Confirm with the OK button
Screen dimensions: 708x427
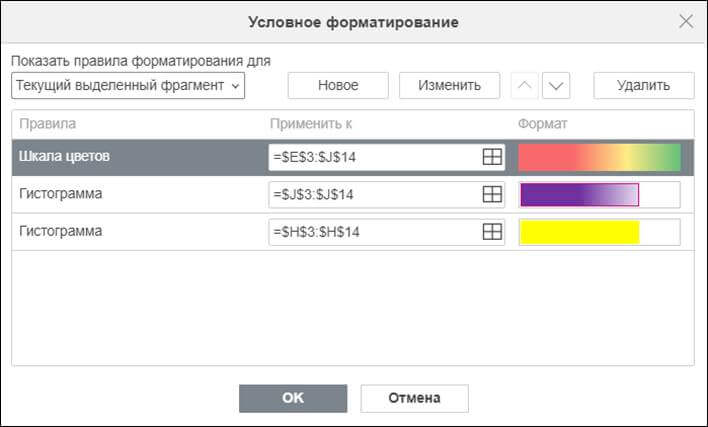(x=292, y=398)
